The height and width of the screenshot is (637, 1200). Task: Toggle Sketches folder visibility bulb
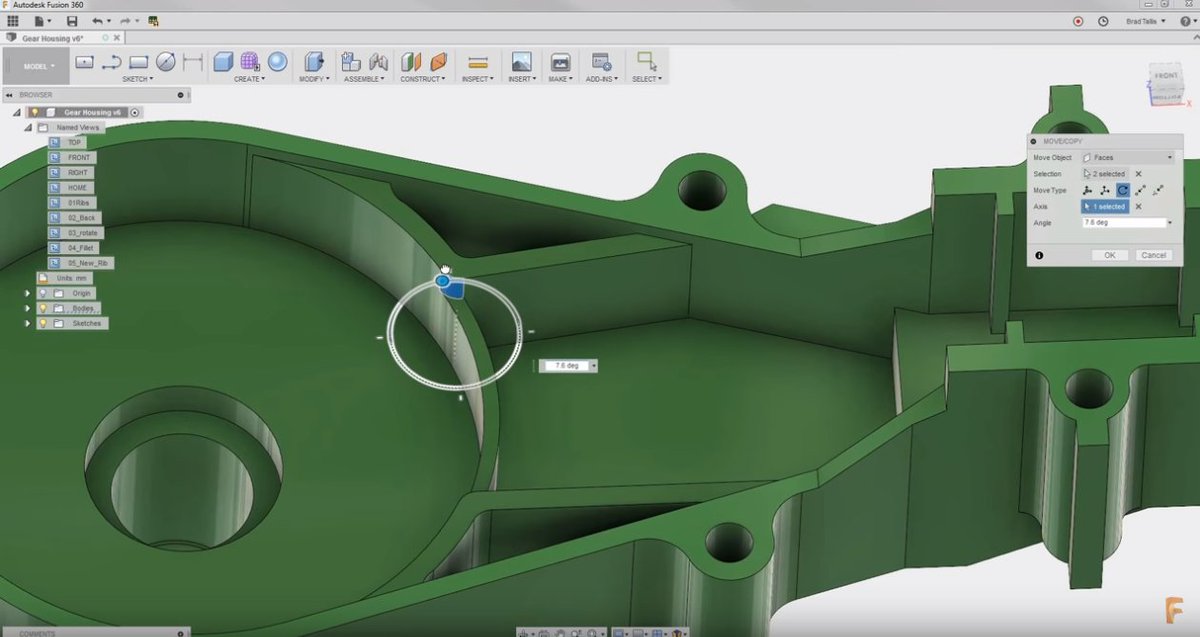click(43, 323)
